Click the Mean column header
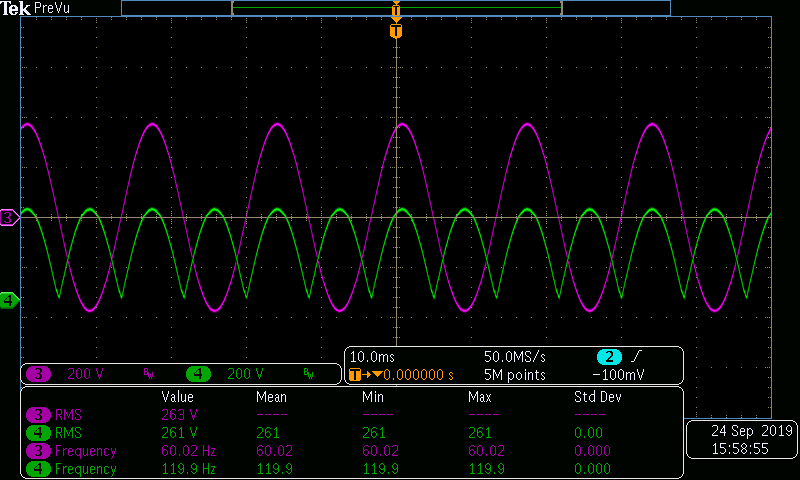 click(271, 397)
